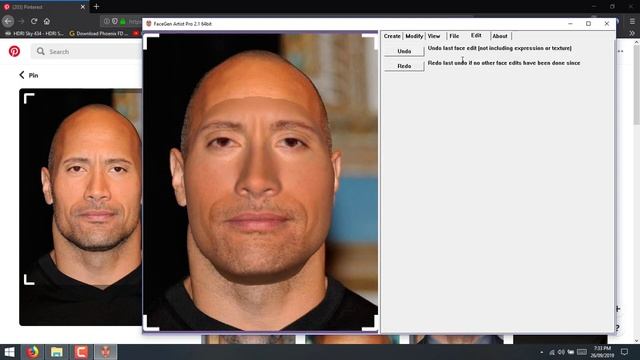Go back using the Pin arrow
This screenshot has height=360, width=640.
(x=22, y=75)
